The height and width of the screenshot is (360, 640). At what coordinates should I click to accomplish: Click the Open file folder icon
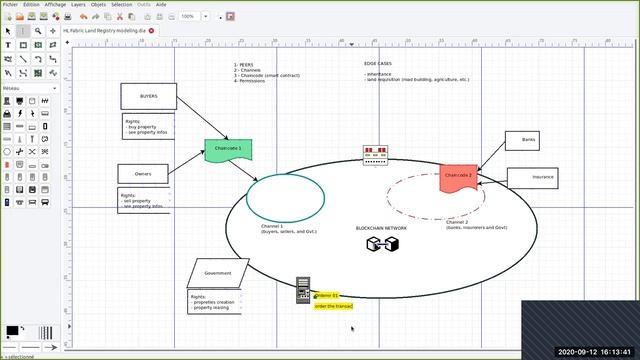tap(20, 17)
